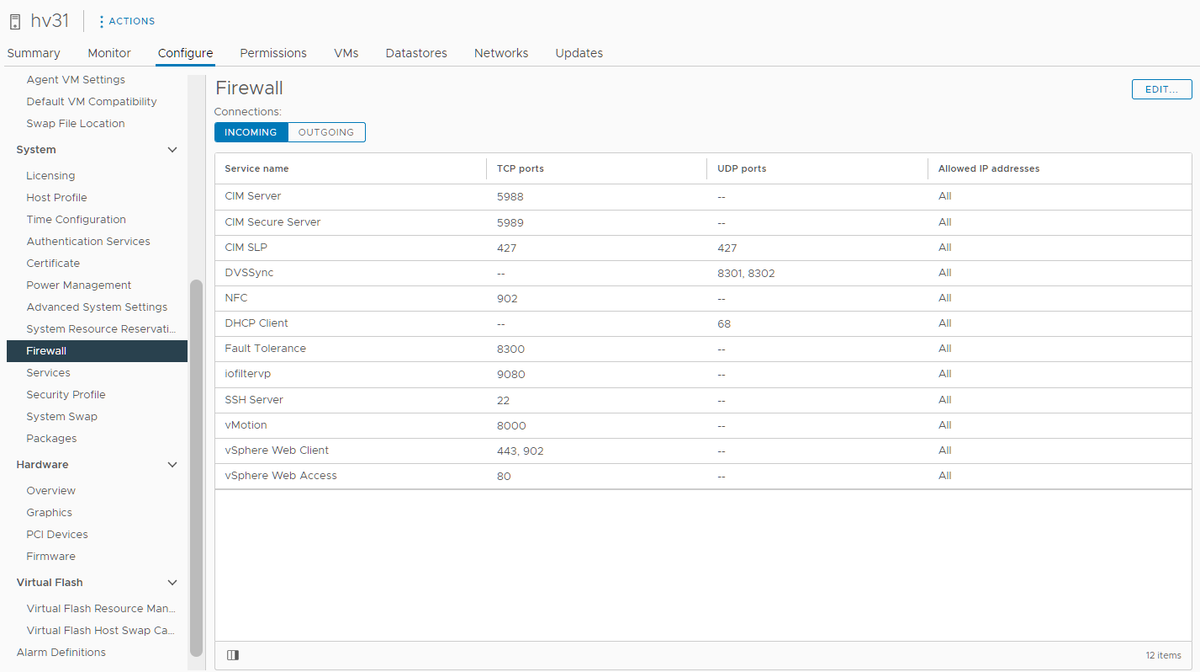Open Licensing settings
Image resolution: width=1200 pixels, height=672 pixels.
(51, 176)
